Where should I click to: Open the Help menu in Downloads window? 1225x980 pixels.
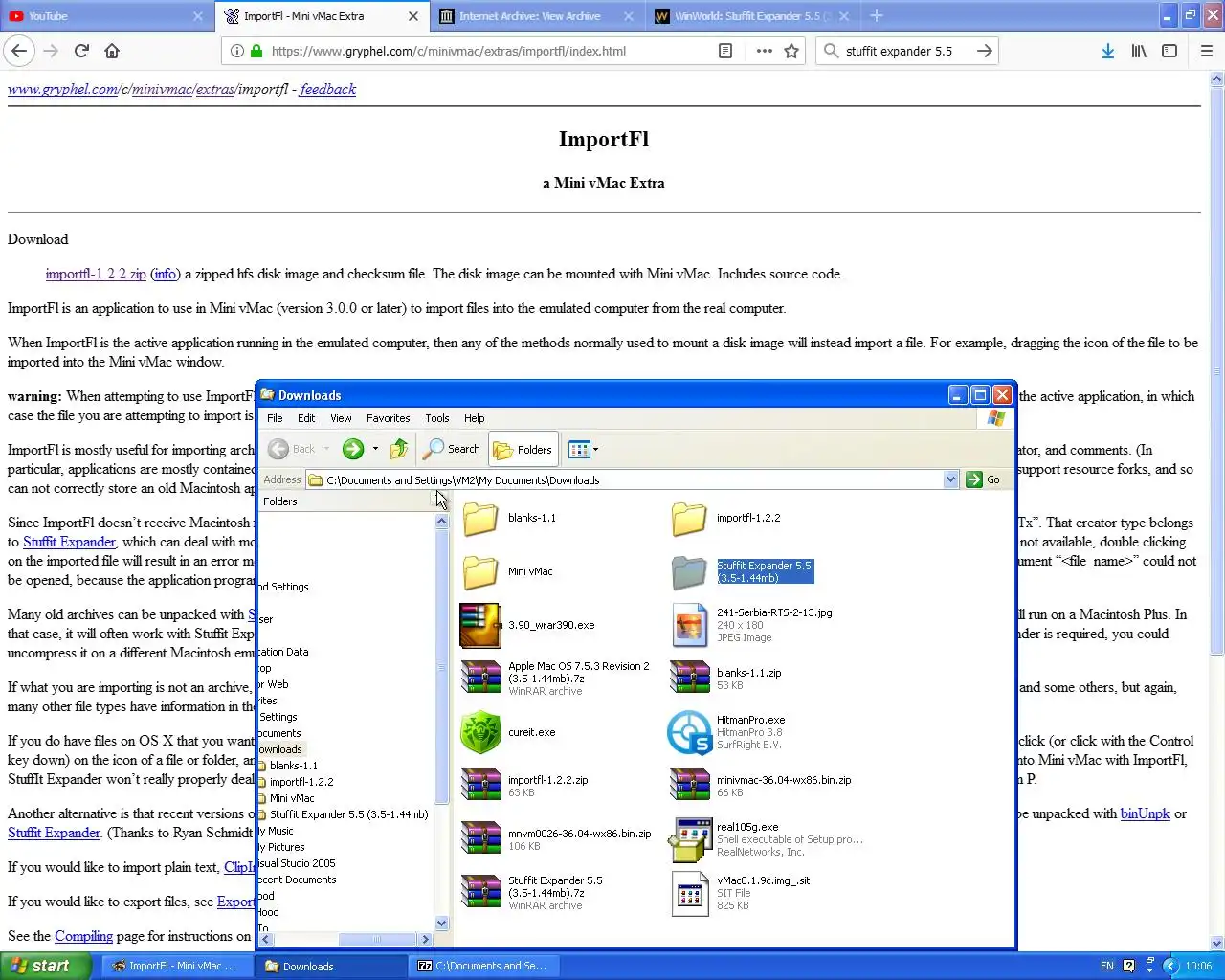(x=475, y=418)
